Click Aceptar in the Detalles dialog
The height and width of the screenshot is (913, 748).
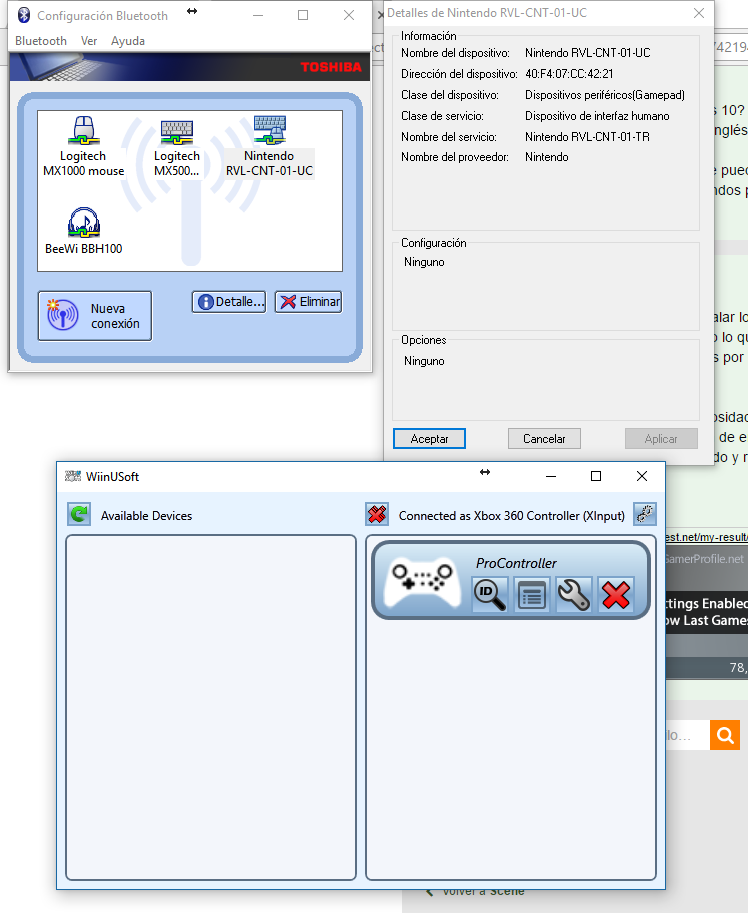(x=430, y=438)
